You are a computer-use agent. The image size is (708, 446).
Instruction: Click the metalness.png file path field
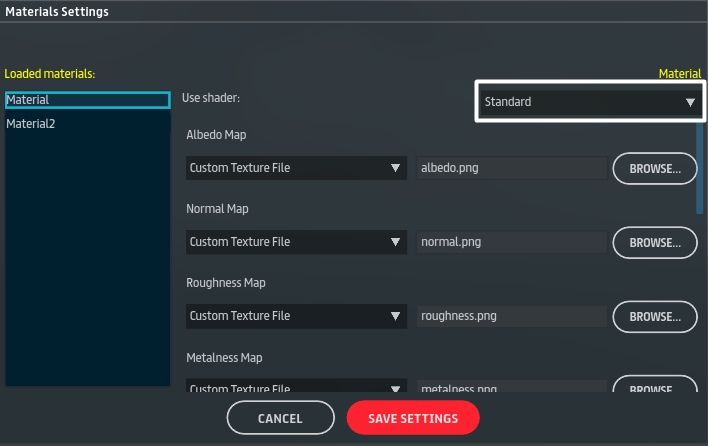point(511,389)
